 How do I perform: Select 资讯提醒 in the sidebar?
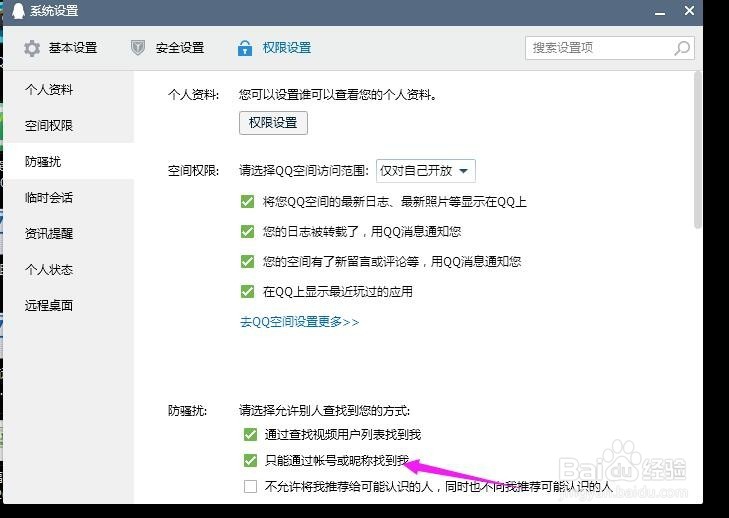pyautogui.click(x=69, y=233)
